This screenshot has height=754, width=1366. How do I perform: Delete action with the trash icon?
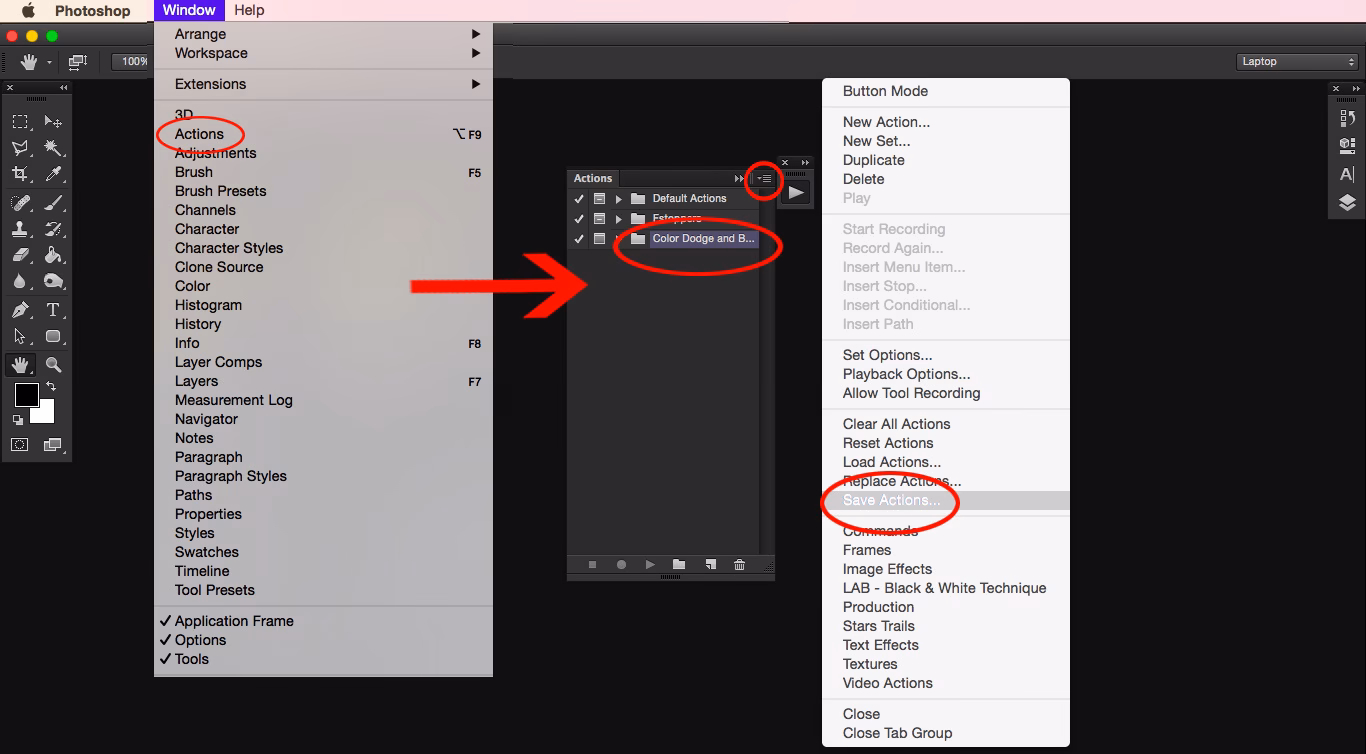pos(739,565)
